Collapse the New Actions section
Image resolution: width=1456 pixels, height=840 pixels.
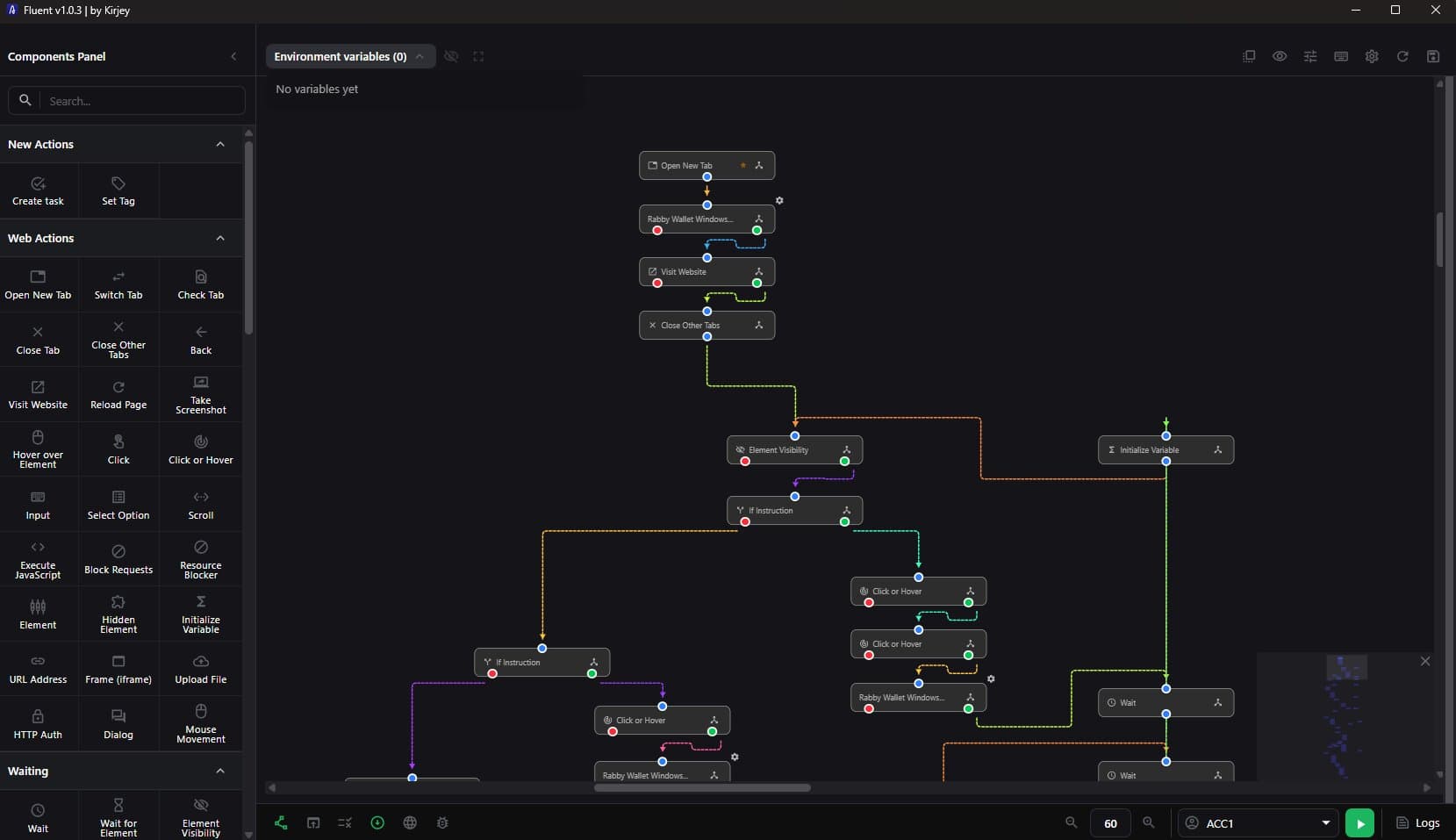point(220,144)
